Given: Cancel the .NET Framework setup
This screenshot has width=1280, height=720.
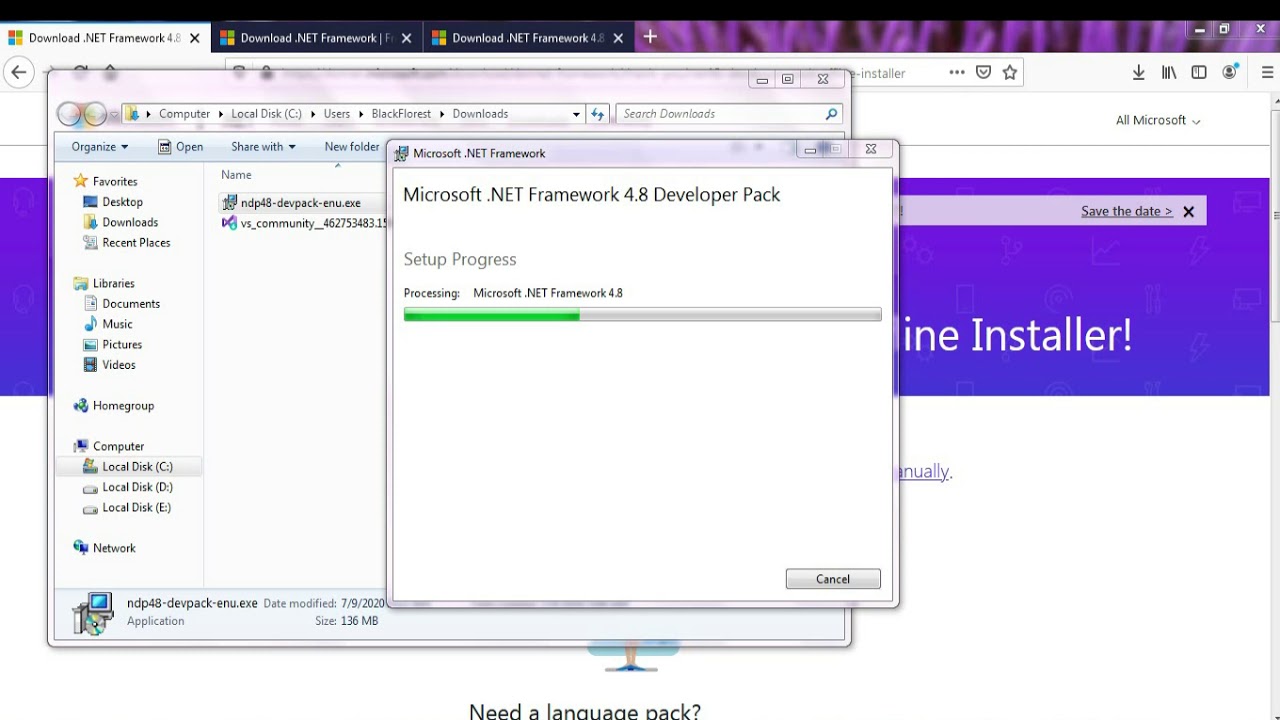Looking at the screenshot, I should [x=833, y=579].
